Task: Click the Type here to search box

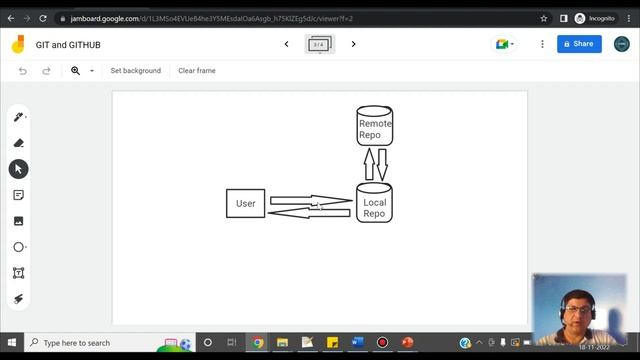Action: (109, 343)
